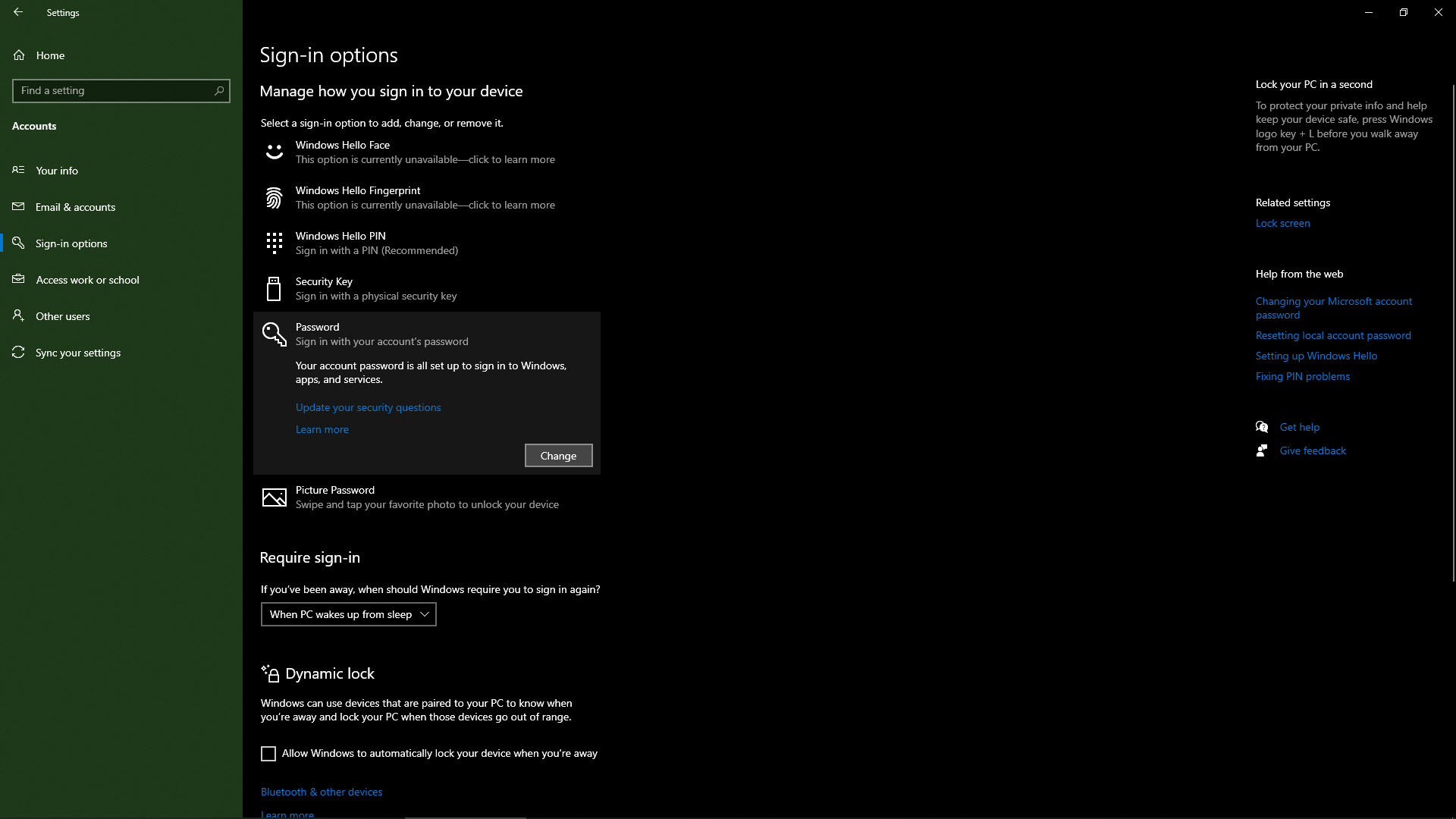Click the Other users person icon
The width and height of the screenshot is (1456, 819).
(19, 315)
